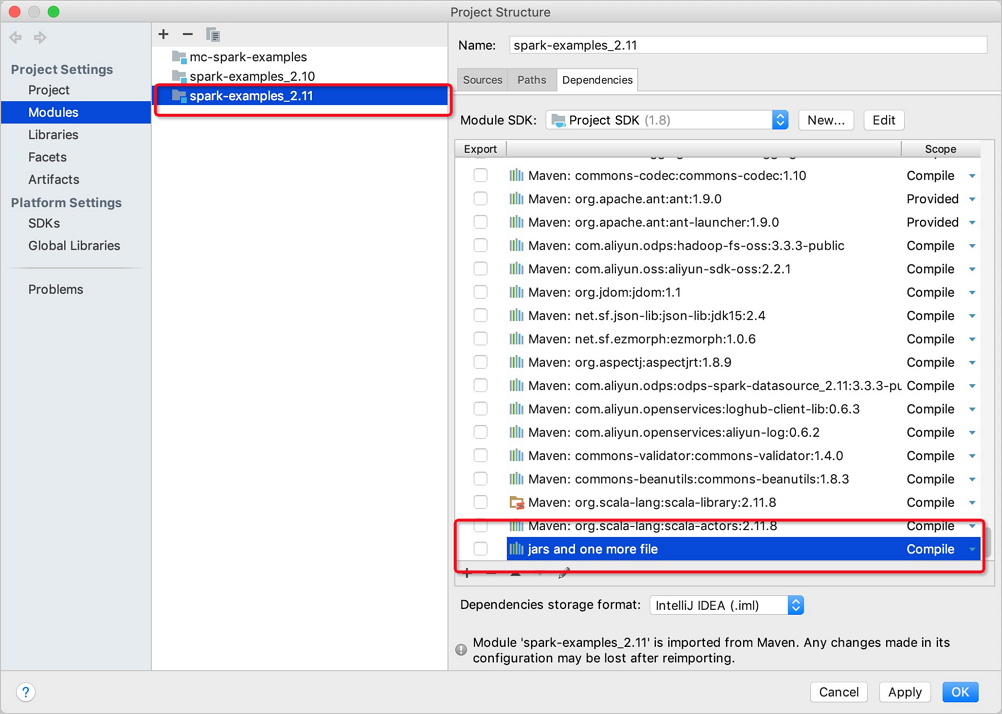Click the add module plus icon

click(164, 35)
